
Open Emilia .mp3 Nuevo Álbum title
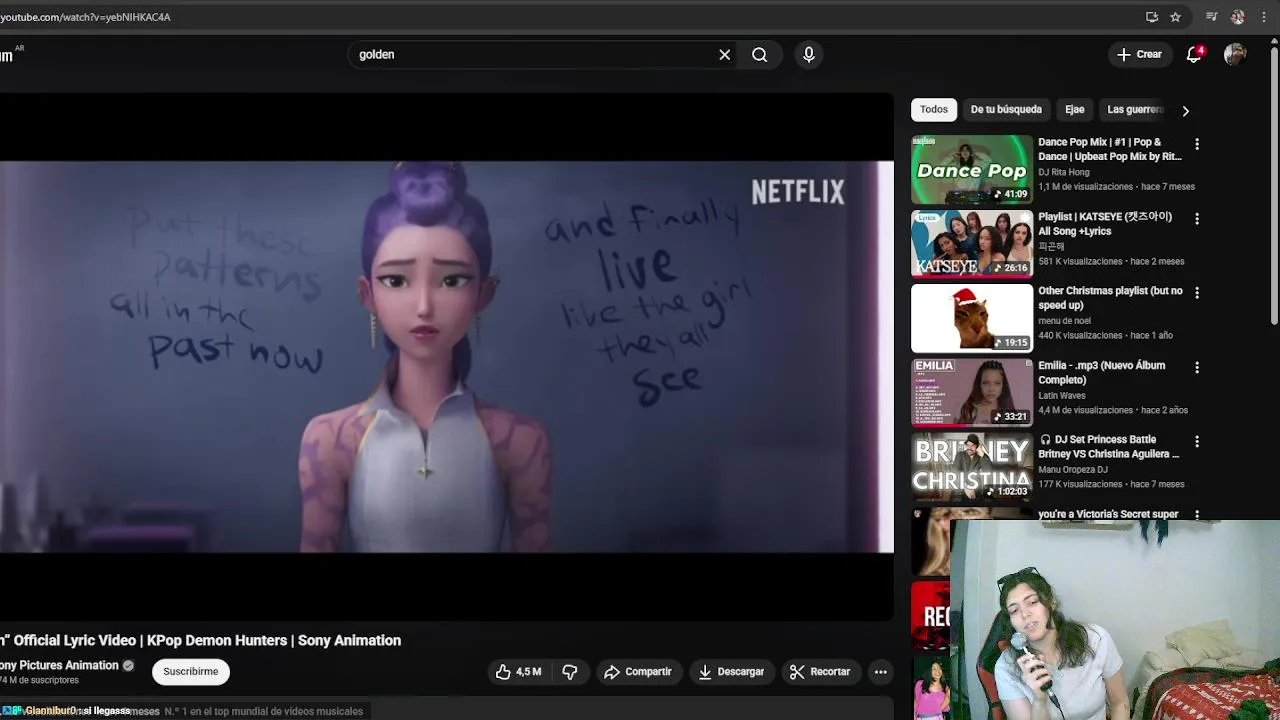(1101, 372)
